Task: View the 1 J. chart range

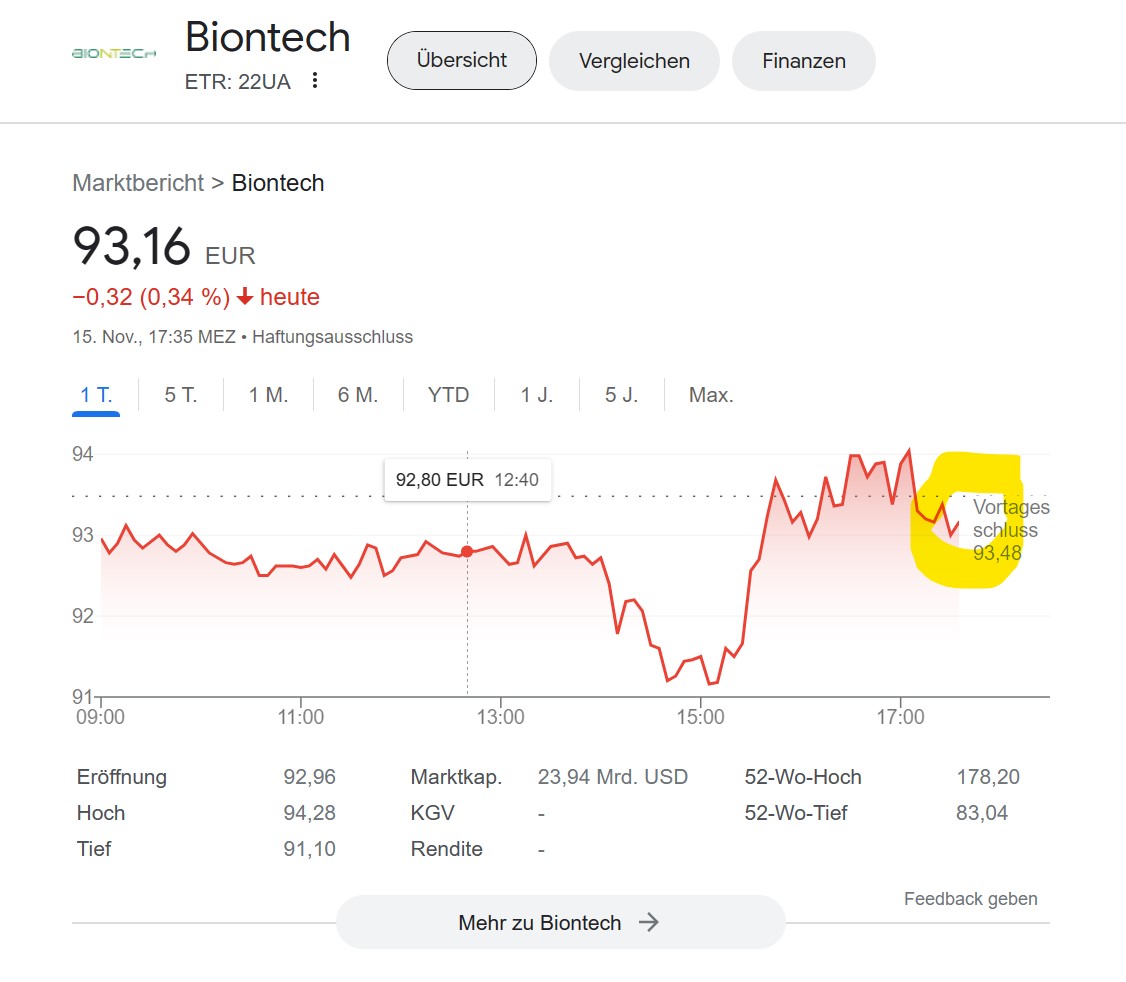Action: pyautogui.click(x=536, y=395)
